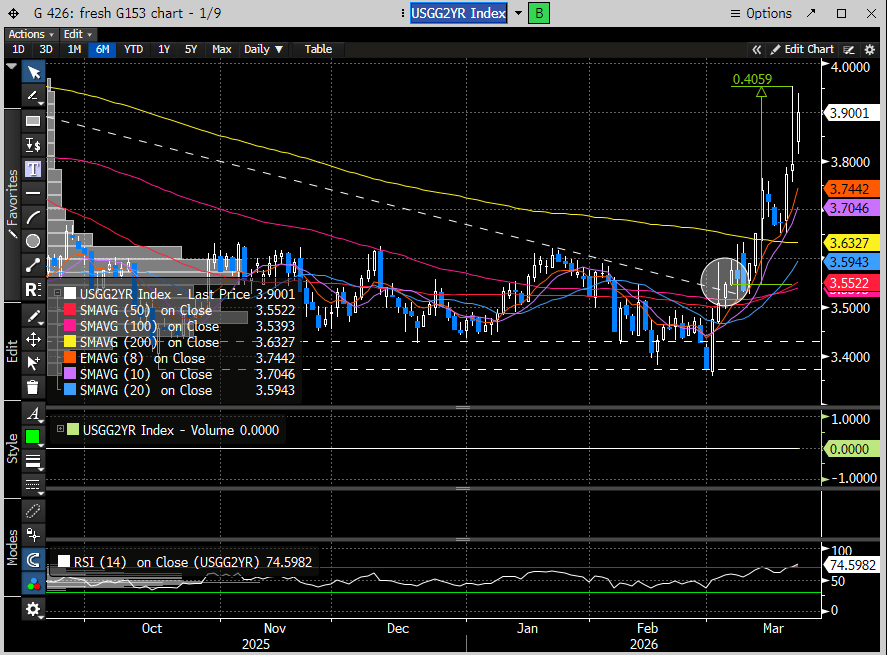Viewport: 887px width, 655px height.
Task: Select the rectangle drawing tool
Action: (33, 120)
